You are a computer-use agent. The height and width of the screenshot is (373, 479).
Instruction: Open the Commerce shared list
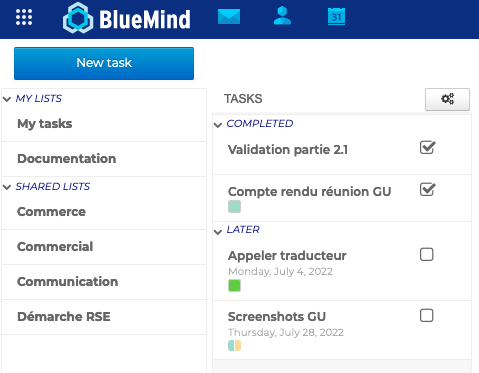[104, 212]
